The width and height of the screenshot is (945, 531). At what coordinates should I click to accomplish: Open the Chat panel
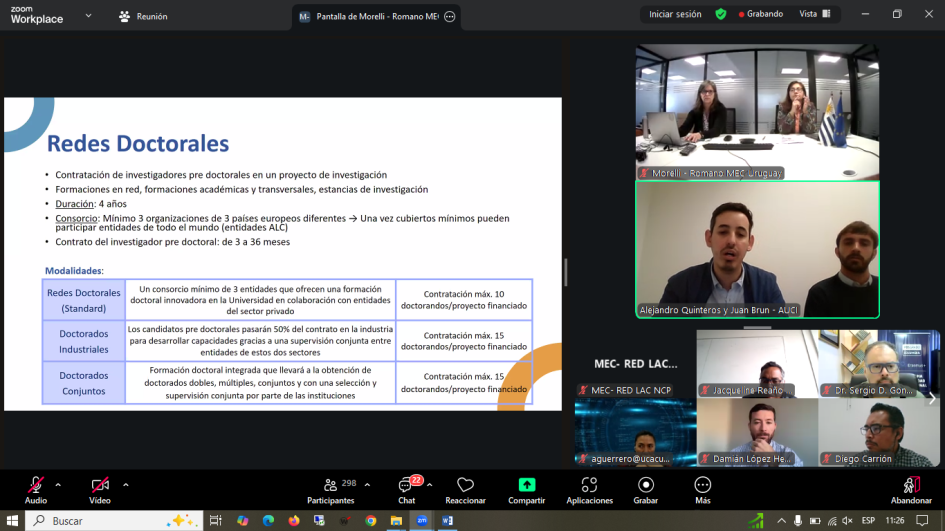click(x=406, y=487)
